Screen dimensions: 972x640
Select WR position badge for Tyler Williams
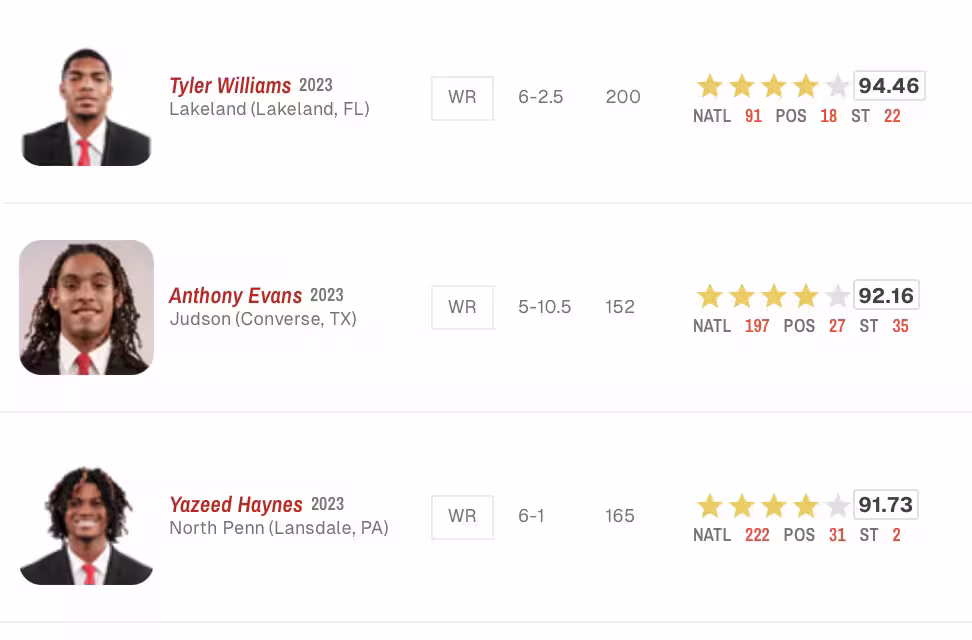tap(462, 98)
